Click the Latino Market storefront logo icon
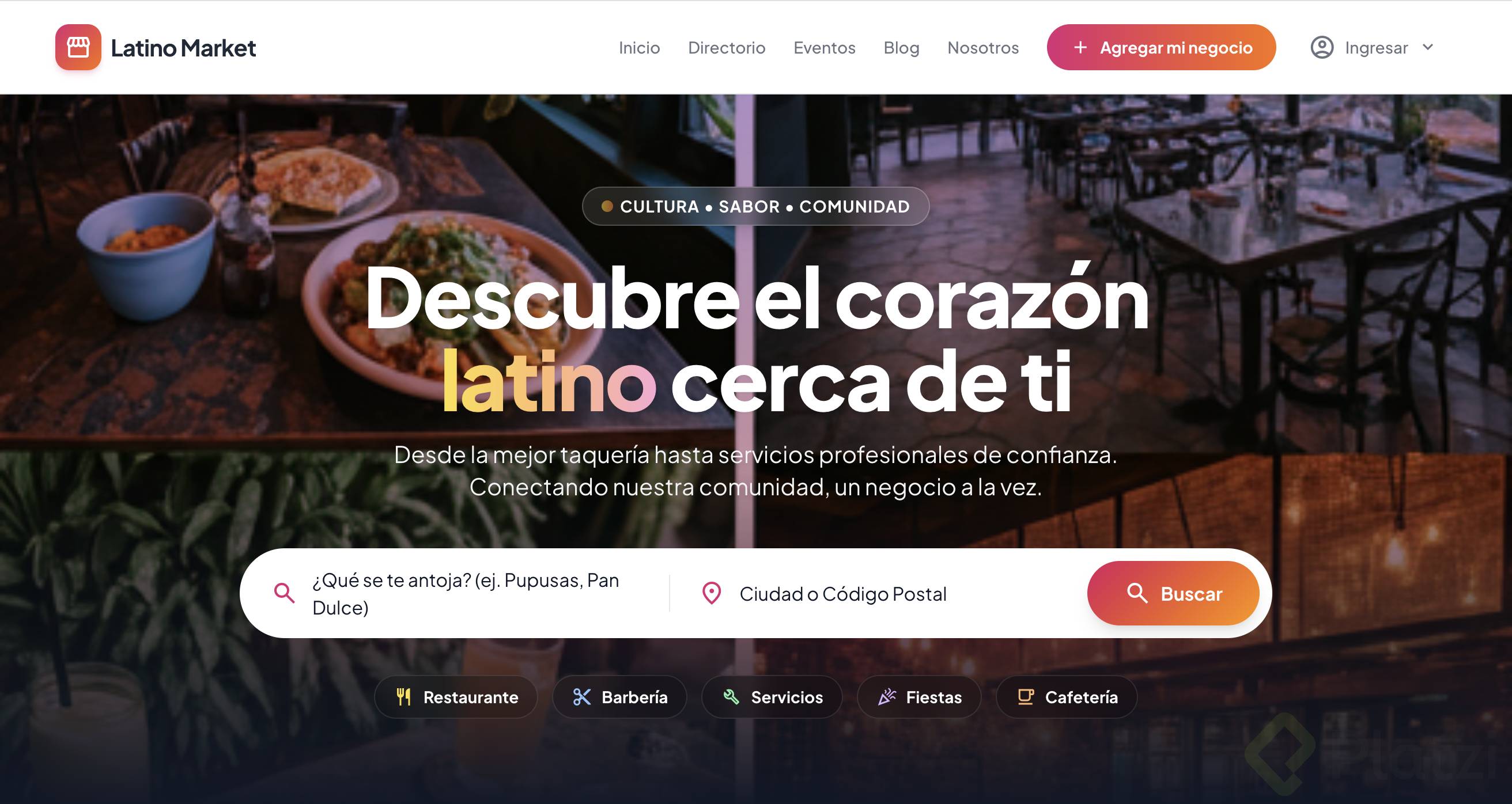 click(x=78, y=47)
